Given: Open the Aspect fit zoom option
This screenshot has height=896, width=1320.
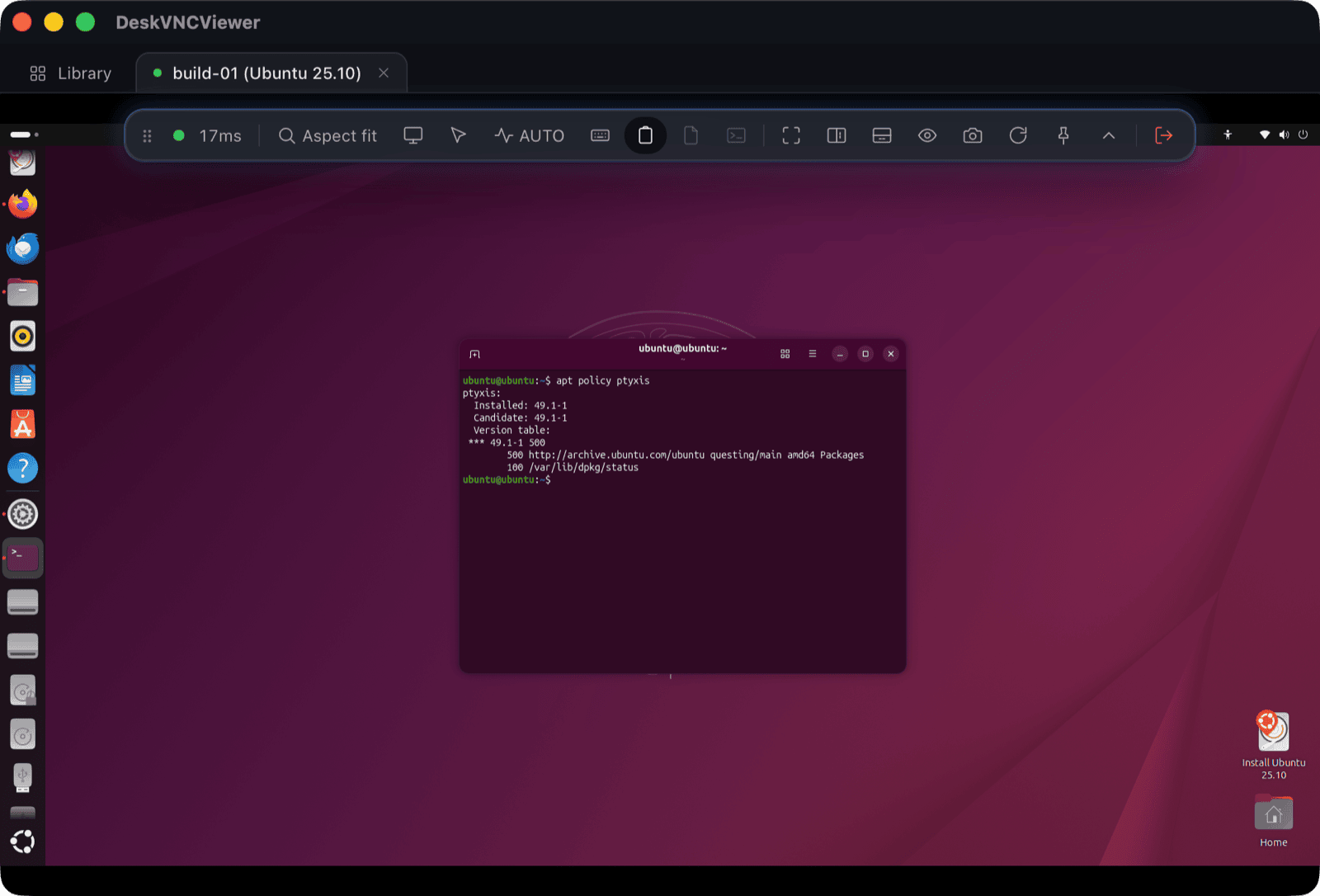Looking at the screenshot, I should pos(328,136).
